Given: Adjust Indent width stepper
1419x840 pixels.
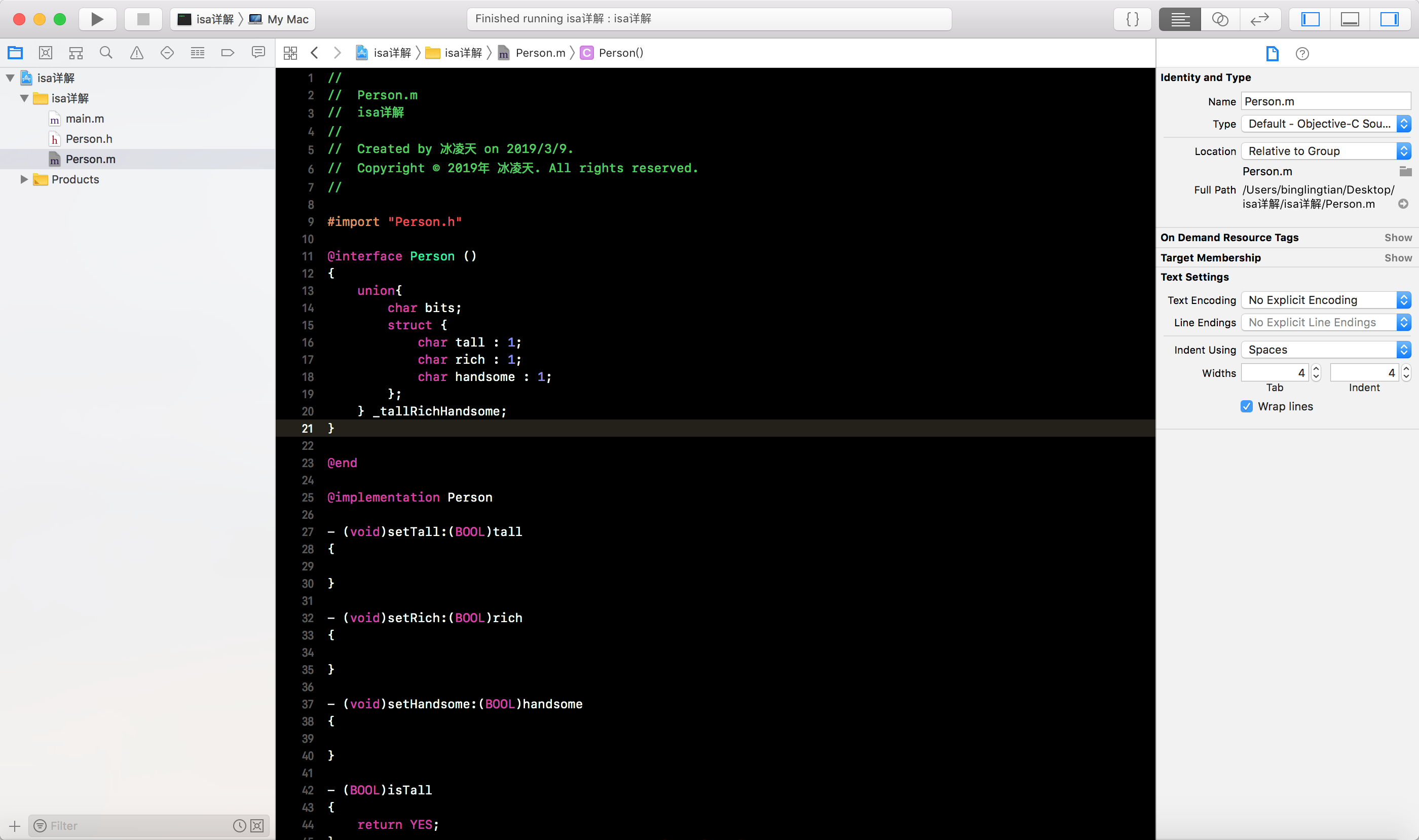Looking at the screenshot, I should (1406, 372).
